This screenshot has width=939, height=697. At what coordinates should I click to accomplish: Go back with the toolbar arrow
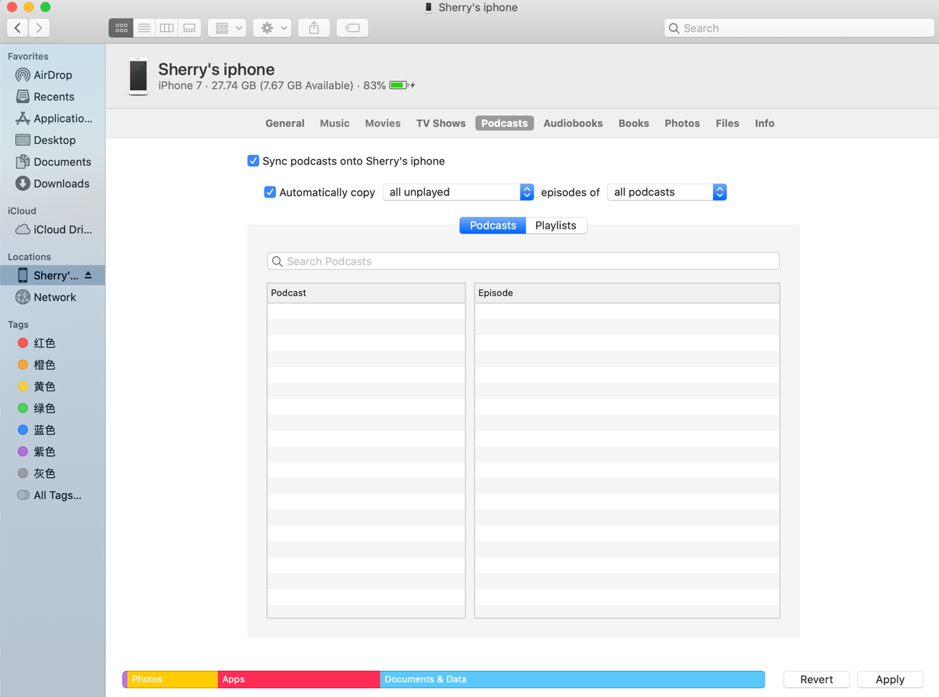tap(18, 28)
